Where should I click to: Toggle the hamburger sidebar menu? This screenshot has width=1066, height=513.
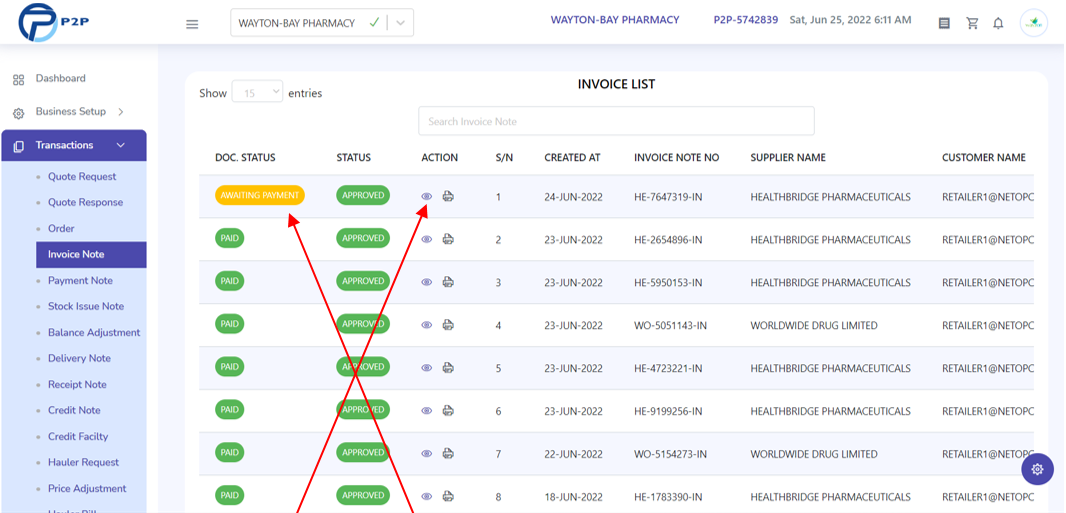[x=192, y=24]
